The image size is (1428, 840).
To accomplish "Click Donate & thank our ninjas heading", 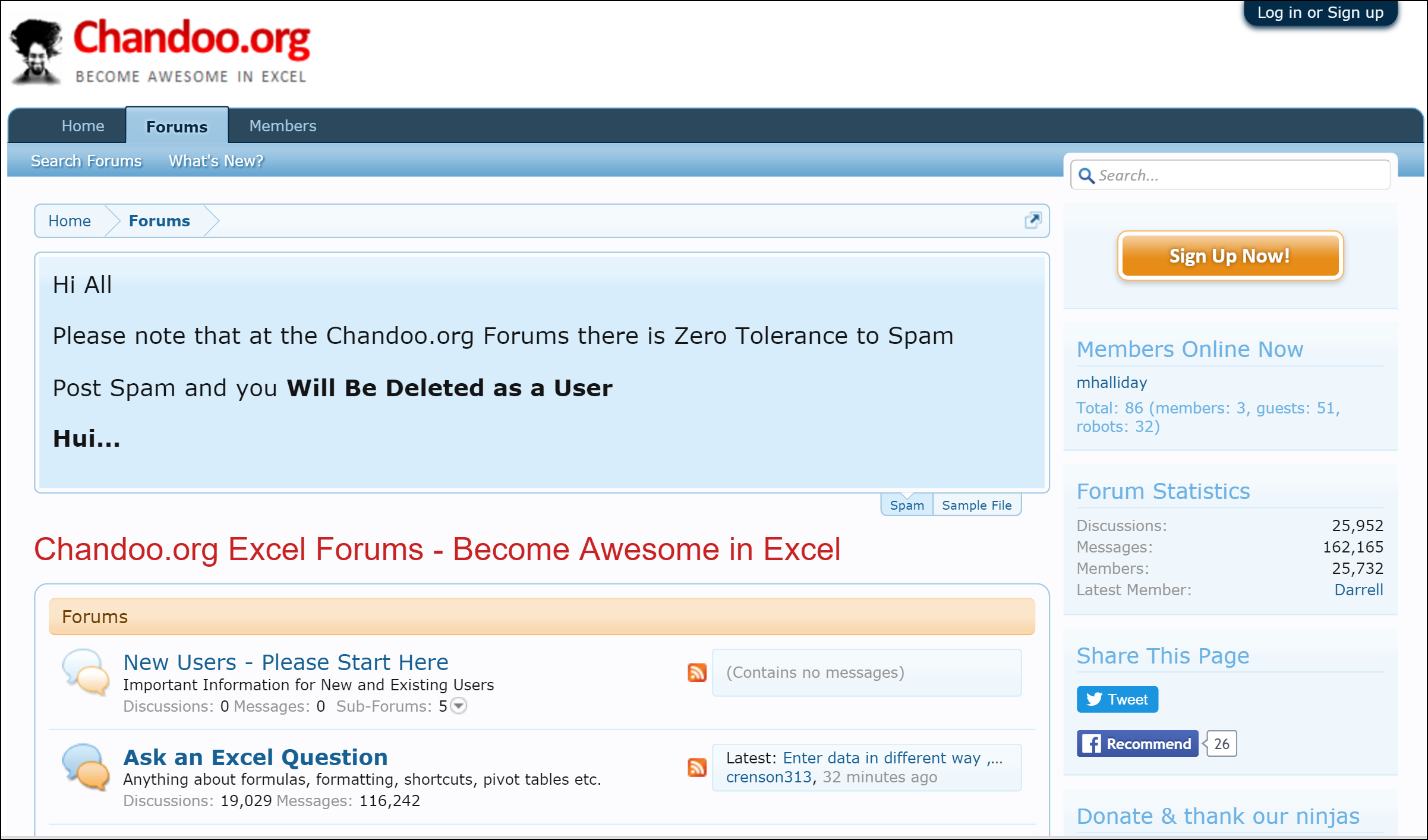I will tap(1218, 816).
